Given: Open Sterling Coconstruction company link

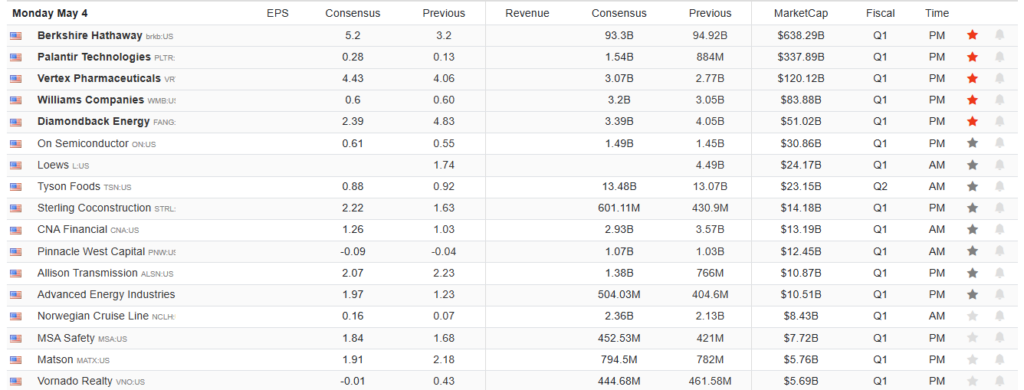Looking at the screenshot, I should (94, 208).
